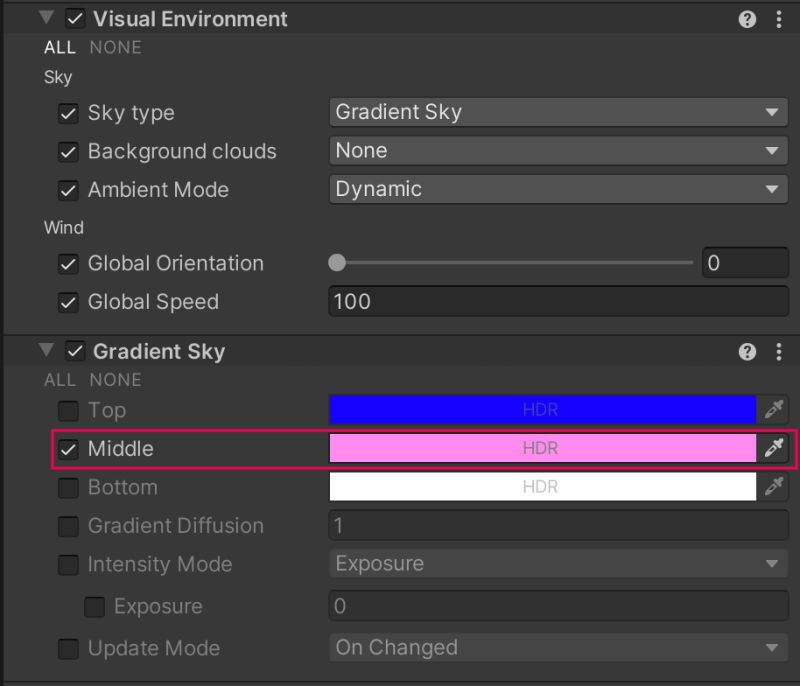This screenshot has height=686, width=800.
Task: Open help for Visual Environment component
Action: coord(746,18)
